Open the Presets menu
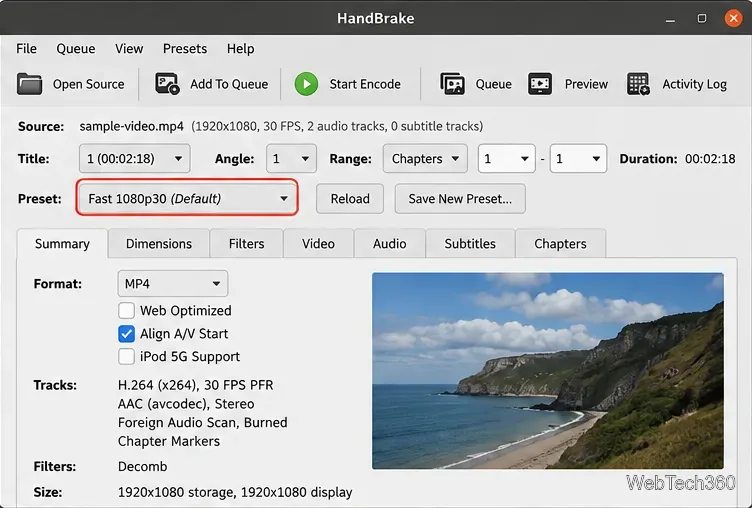 [x=185, y=48]
